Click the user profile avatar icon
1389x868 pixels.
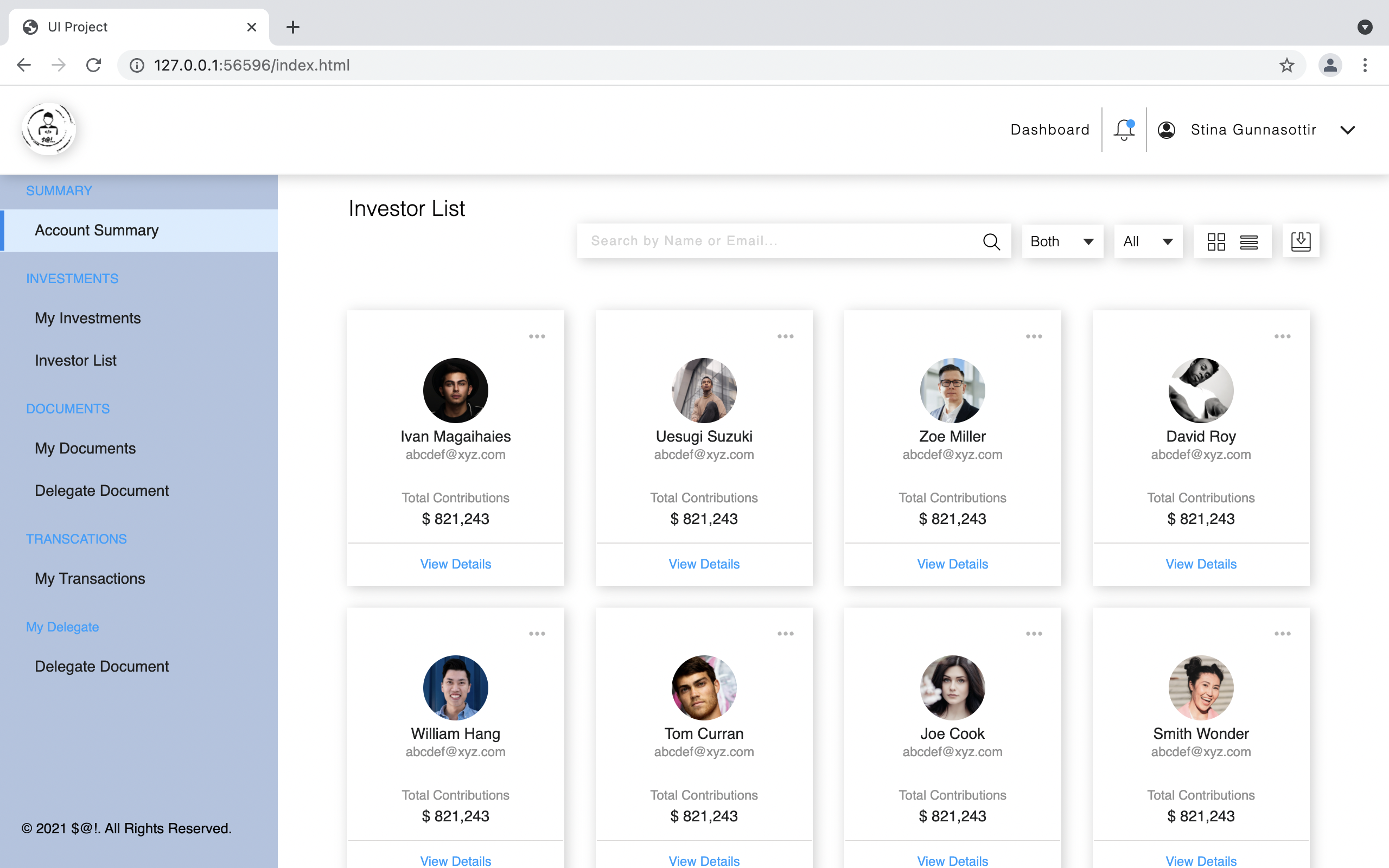[1167, 129]
